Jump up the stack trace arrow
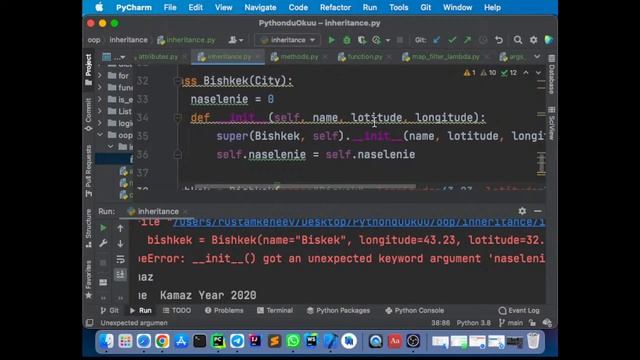 120,228
